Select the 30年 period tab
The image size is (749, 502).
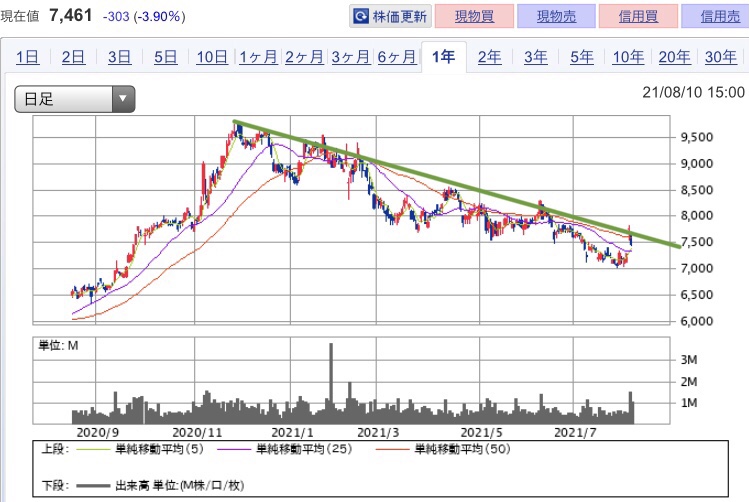pos(720,57)
